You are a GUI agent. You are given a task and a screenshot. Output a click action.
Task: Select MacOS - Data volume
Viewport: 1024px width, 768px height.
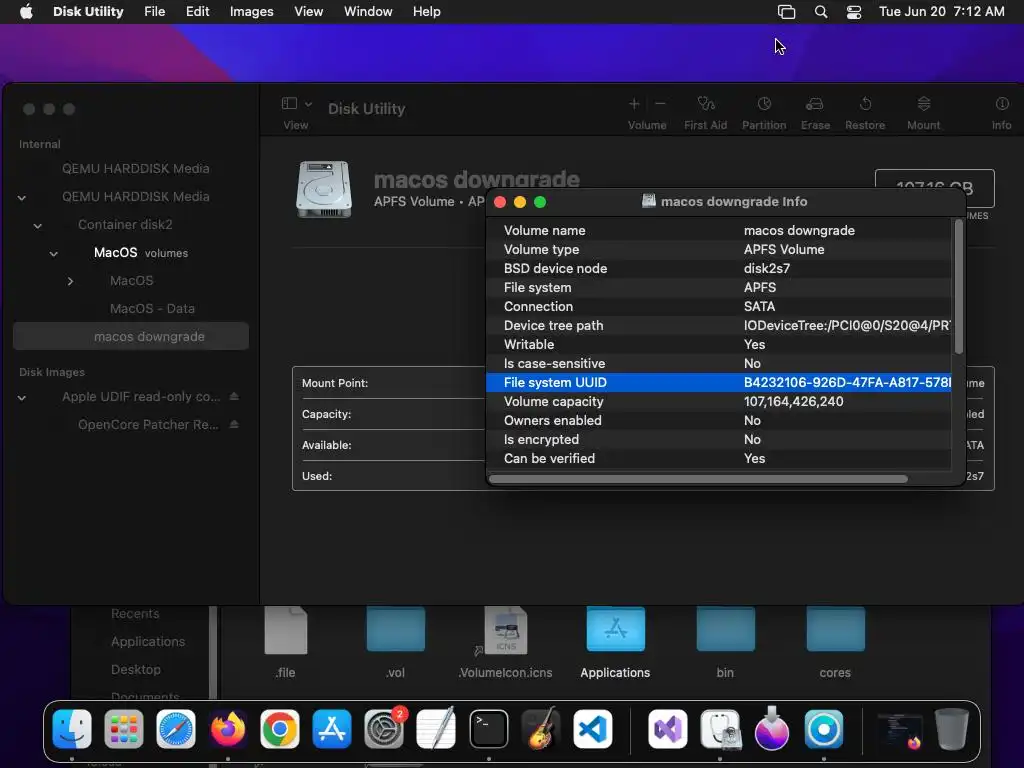pyautogui.click(x=152, y=308)
